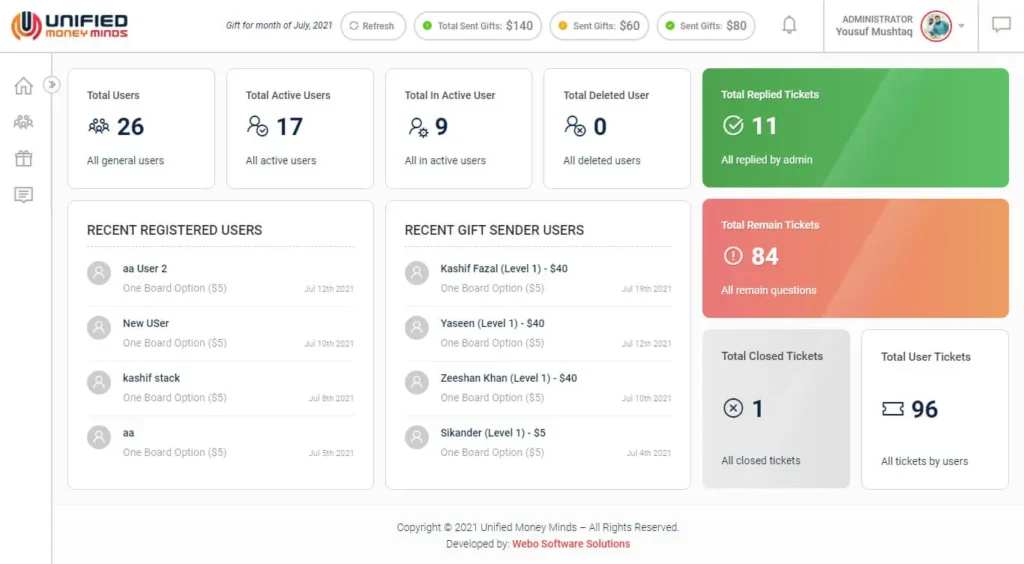Image resolution: width=1024 pixels, height=564 pixels.
Task: Click the notification bell icon
Action: [789, 25]
